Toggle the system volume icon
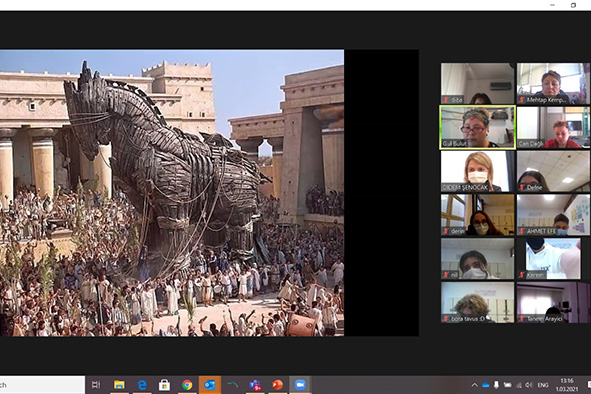591x394 pixels. point(529,385)
